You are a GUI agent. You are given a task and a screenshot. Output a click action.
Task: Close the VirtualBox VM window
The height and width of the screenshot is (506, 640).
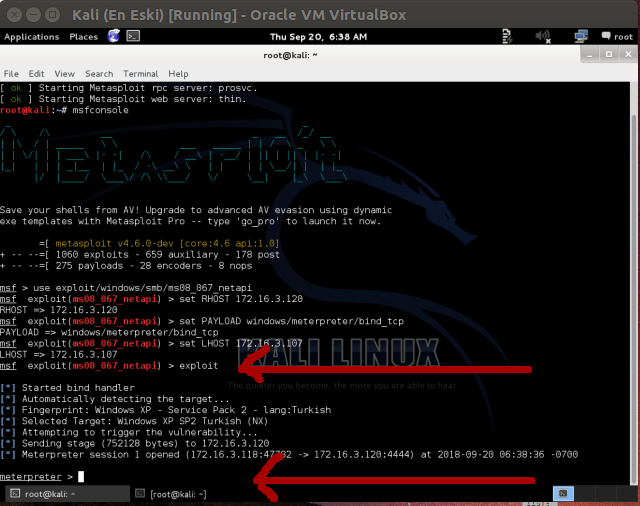14,15
